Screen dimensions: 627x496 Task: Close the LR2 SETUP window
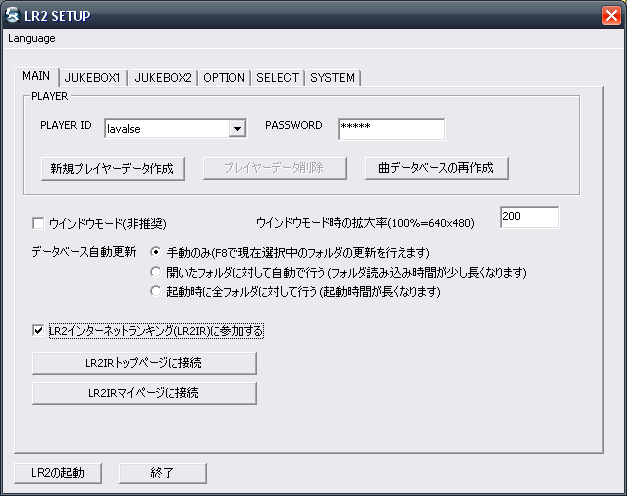(x=609, y=15)
